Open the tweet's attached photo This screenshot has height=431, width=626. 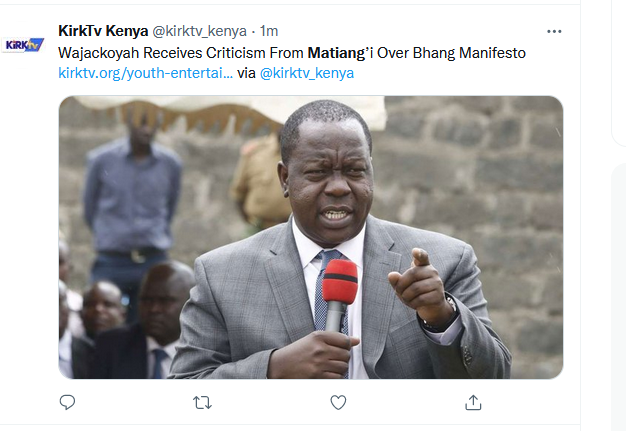pos(311,237)
